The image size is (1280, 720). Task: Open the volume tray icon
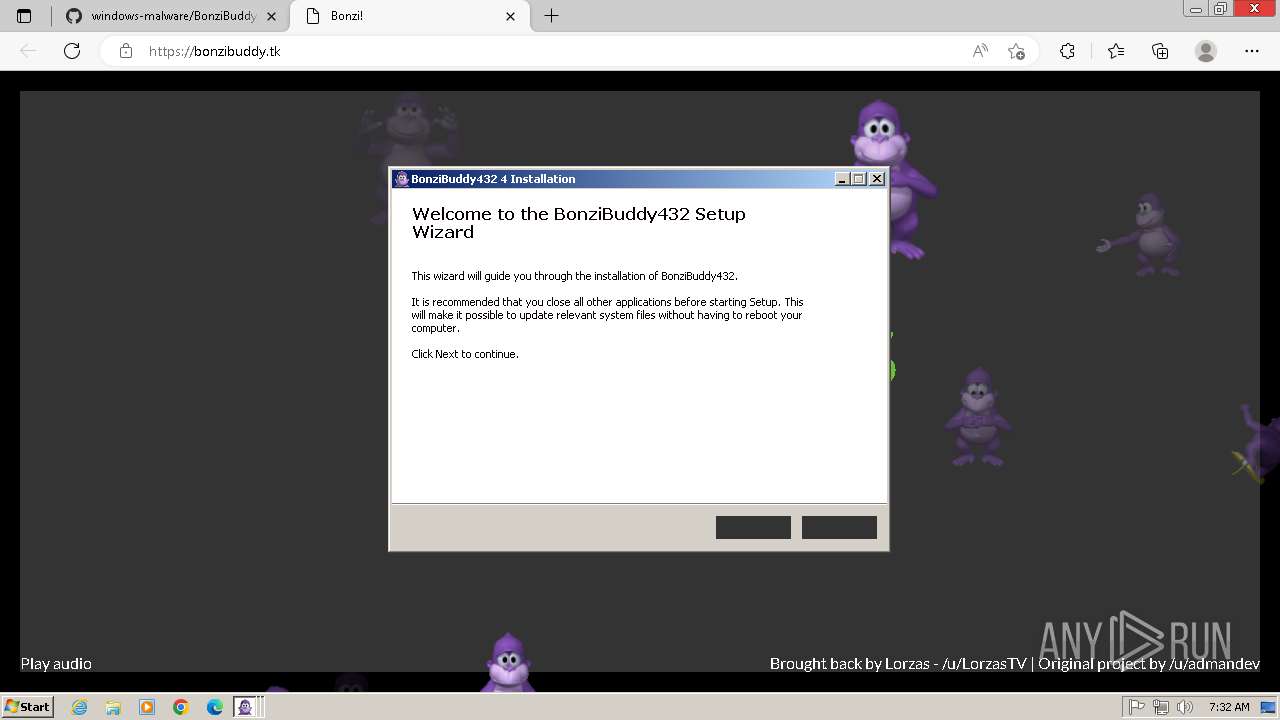pos(1185,707)
